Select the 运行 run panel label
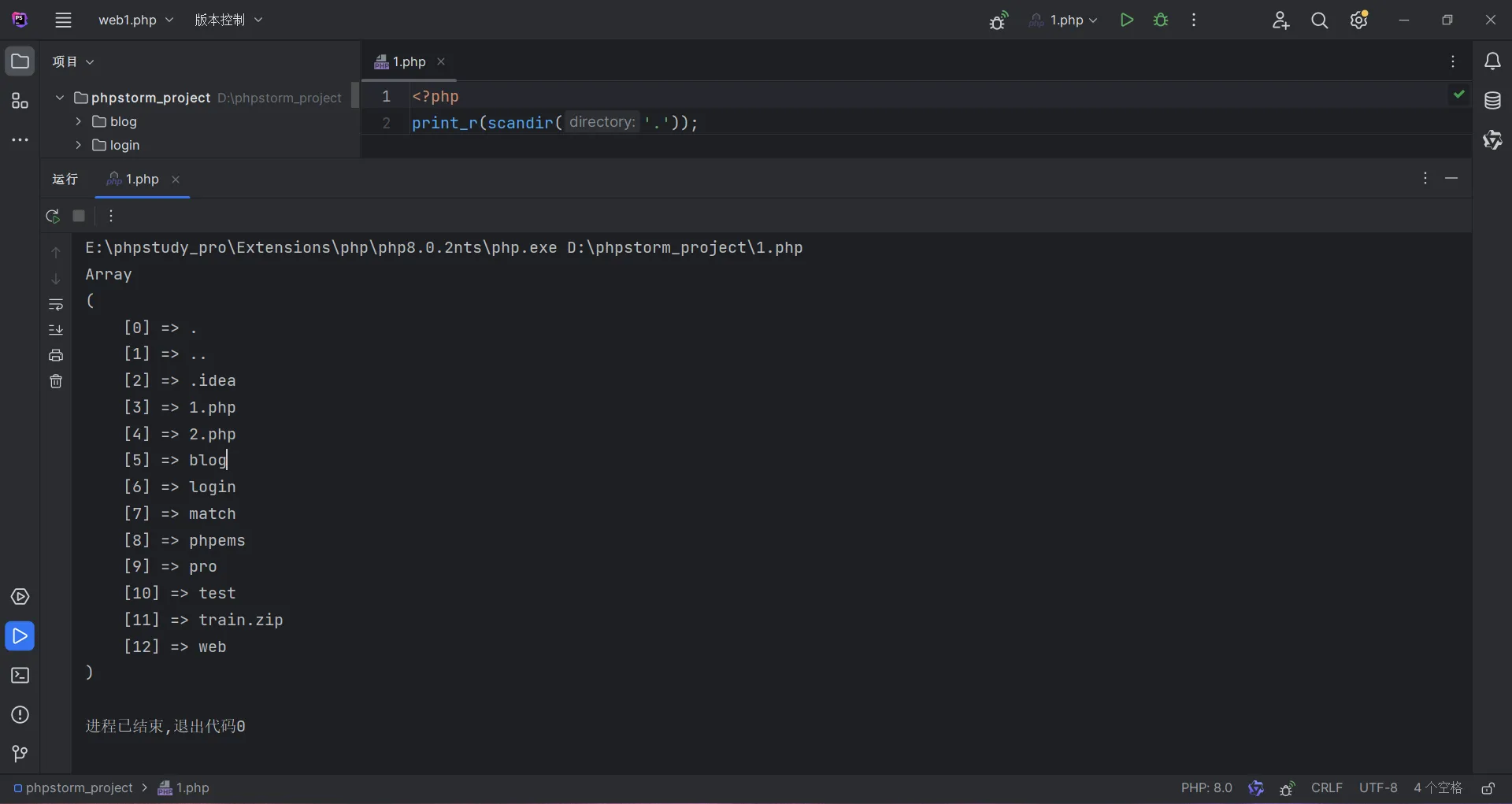 click(x=65, y=180)
